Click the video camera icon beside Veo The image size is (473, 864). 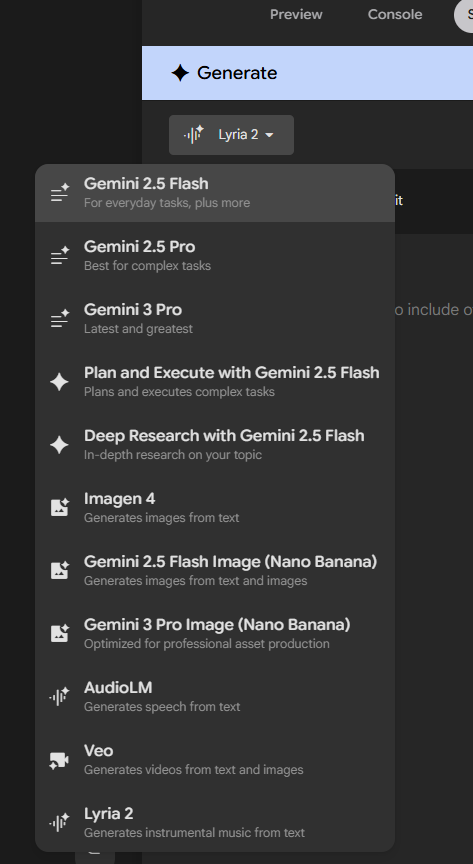click(x=59, y=760)
